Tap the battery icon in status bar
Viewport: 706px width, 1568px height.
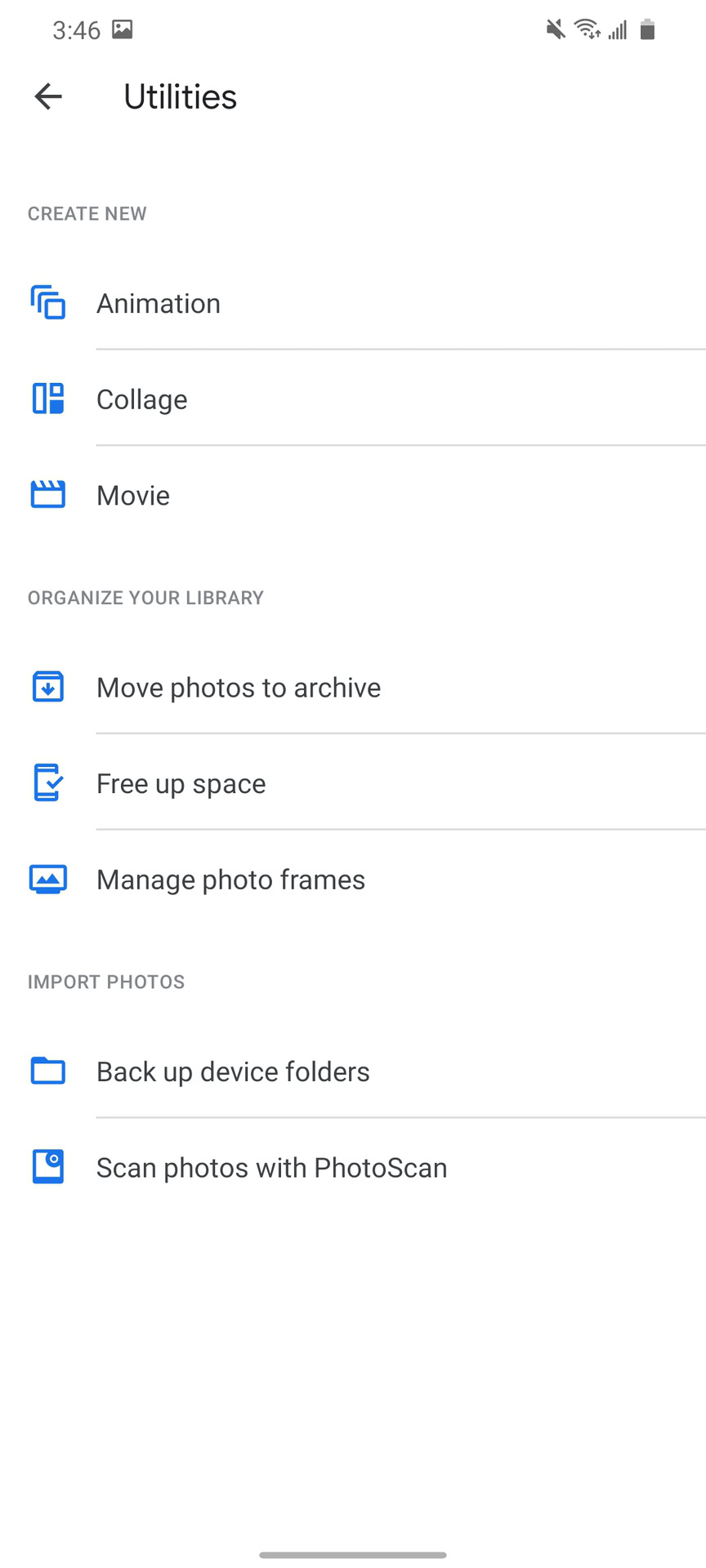[647, 30]
